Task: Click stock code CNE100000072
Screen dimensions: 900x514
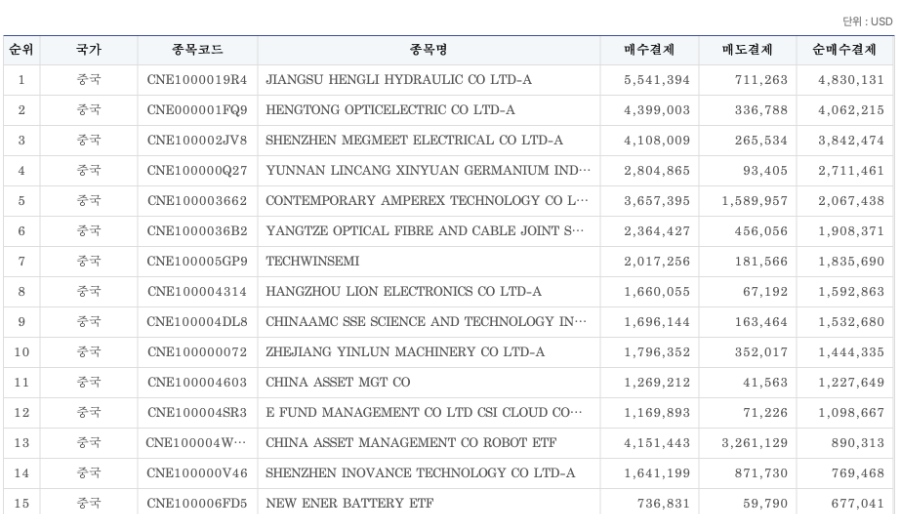Action: pyautogui.click(x=197, y=352)
